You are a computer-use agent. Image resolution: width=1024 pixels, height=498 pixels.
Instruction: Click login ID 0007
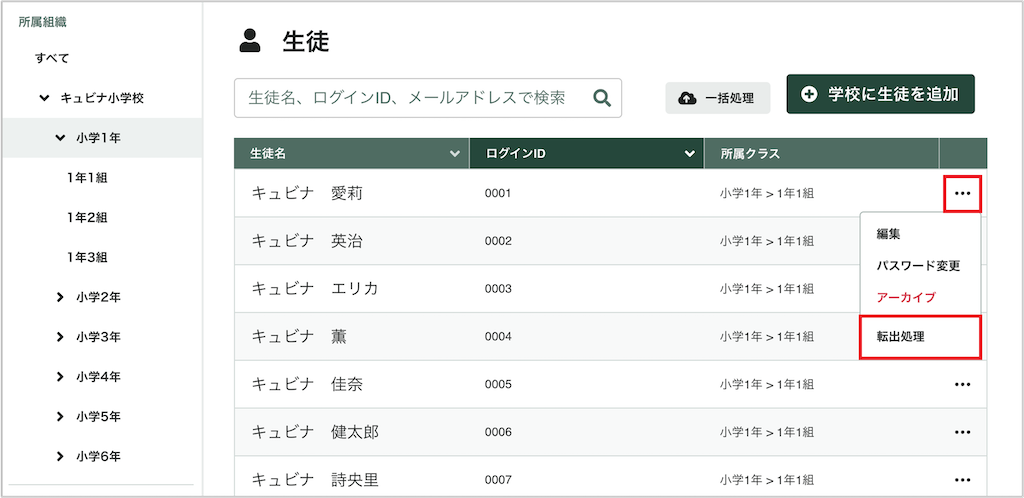(498, 480)
